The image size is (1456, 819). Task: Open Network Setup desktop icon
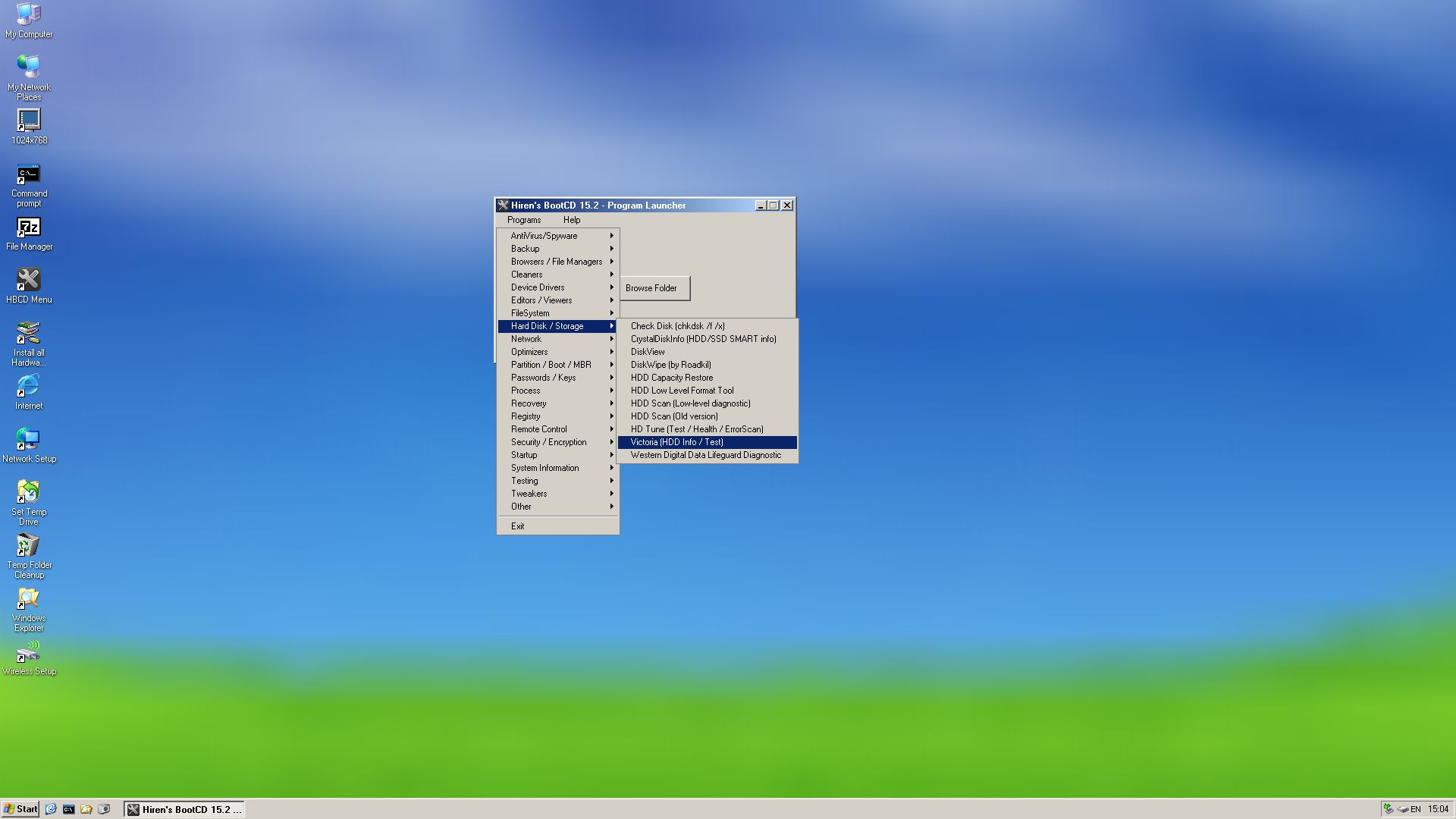click(29, 445)
